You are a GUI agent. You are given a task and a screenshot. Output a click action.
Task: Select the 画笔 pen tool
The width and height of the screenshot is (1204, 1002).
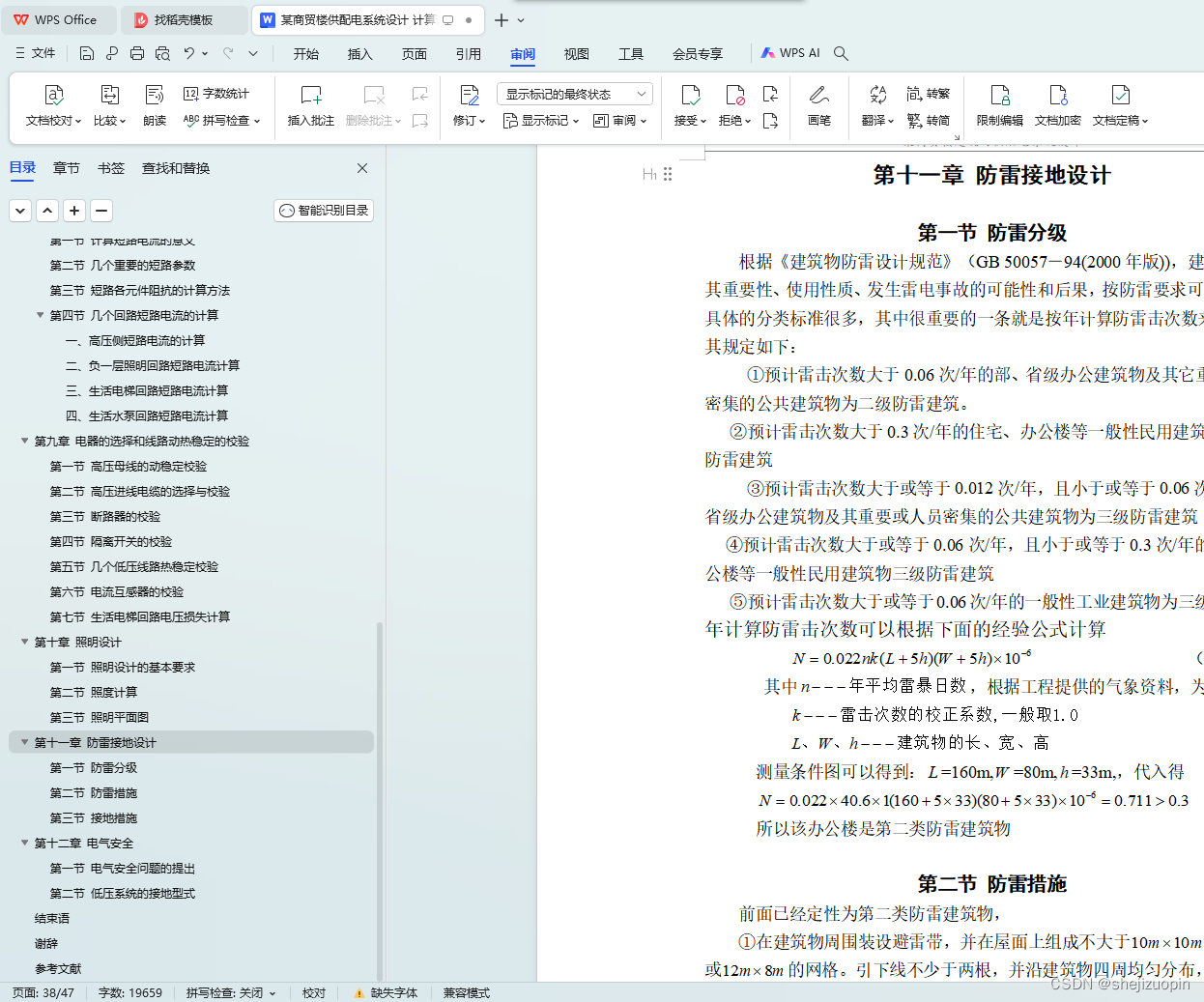[x=818, y=106]
